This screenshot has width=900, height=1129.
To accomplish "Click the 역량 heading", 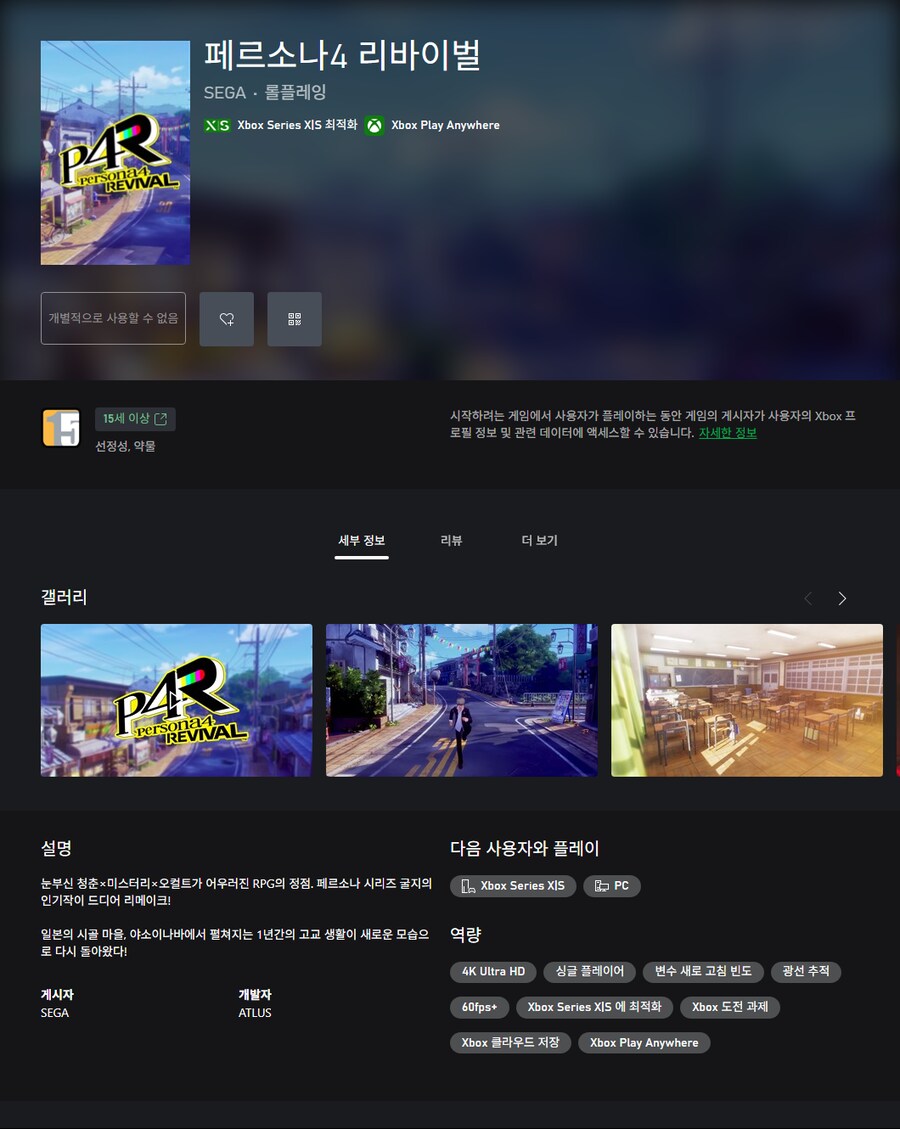I will pos(465,935).
